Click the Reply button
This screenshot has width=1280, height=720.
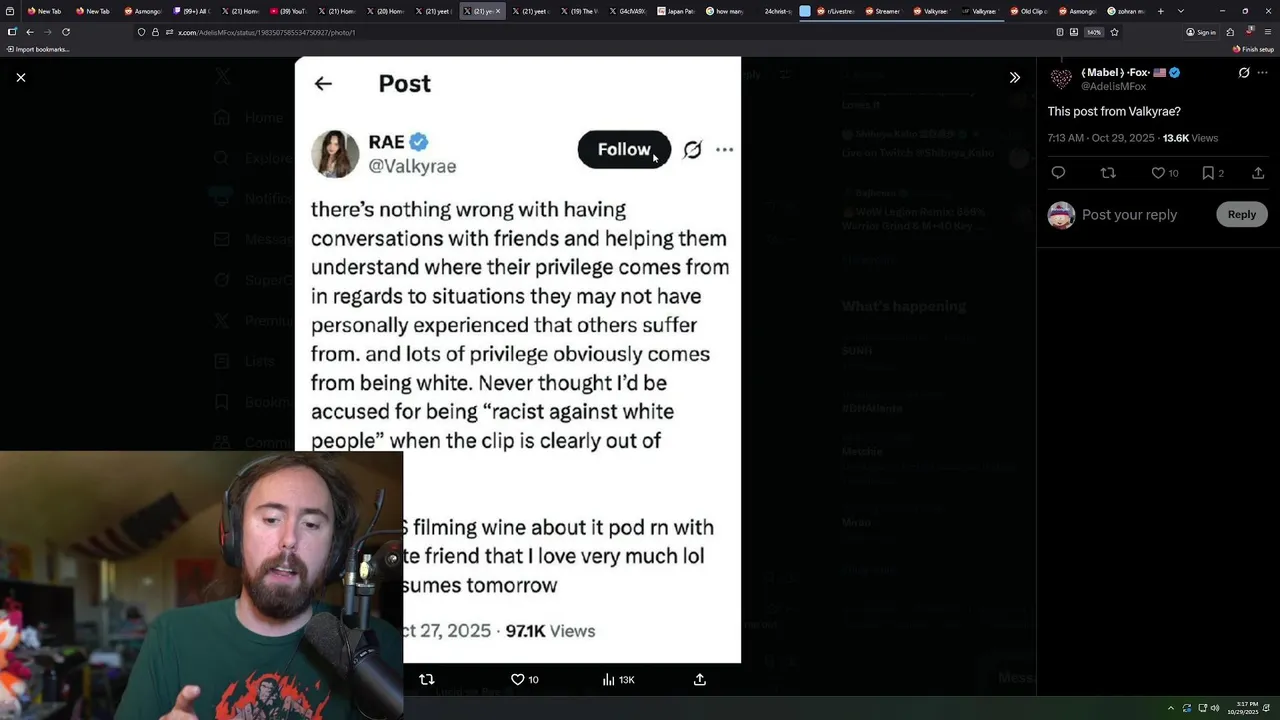coord(1242,214)
